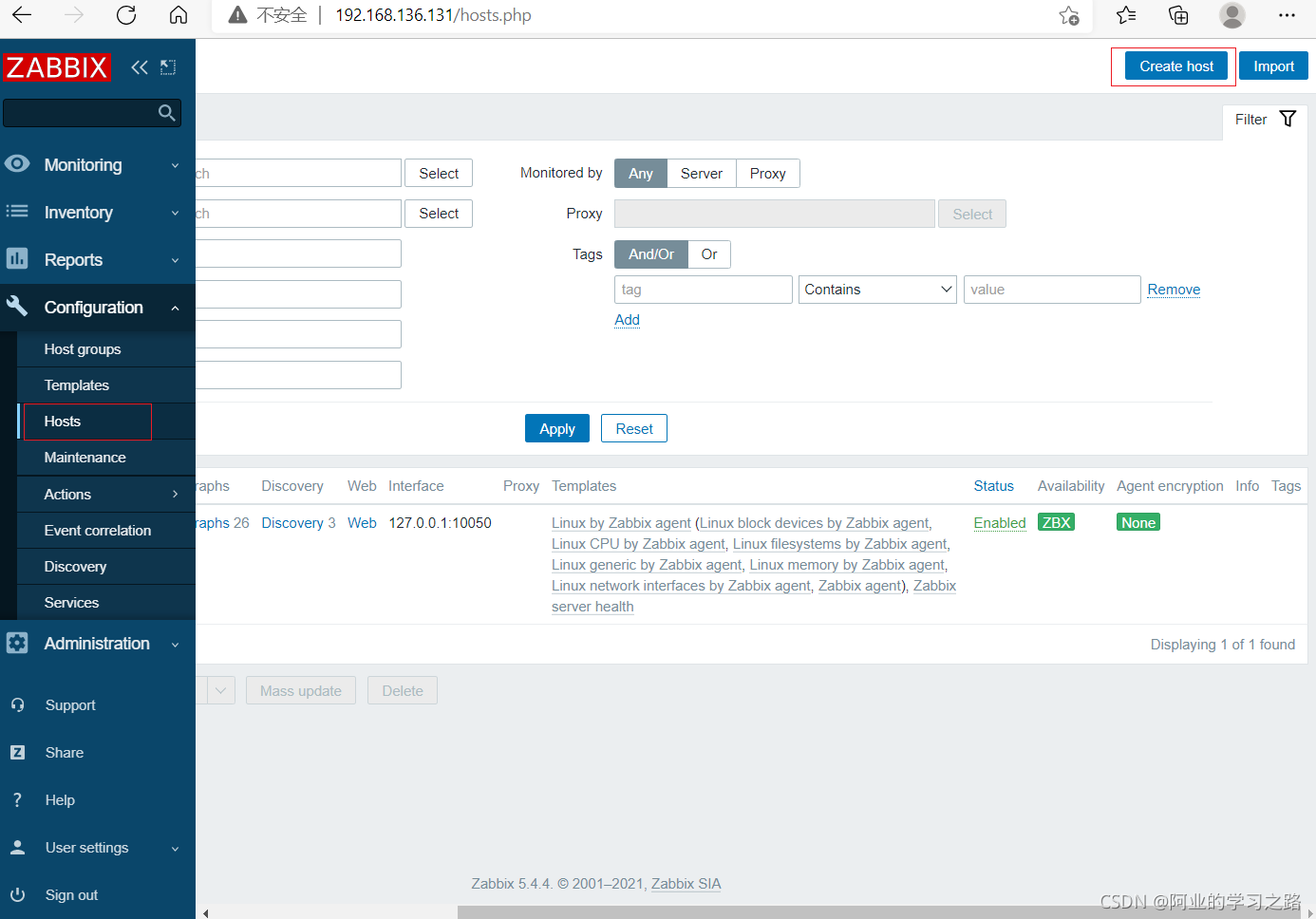Apply the host filter

557,429
